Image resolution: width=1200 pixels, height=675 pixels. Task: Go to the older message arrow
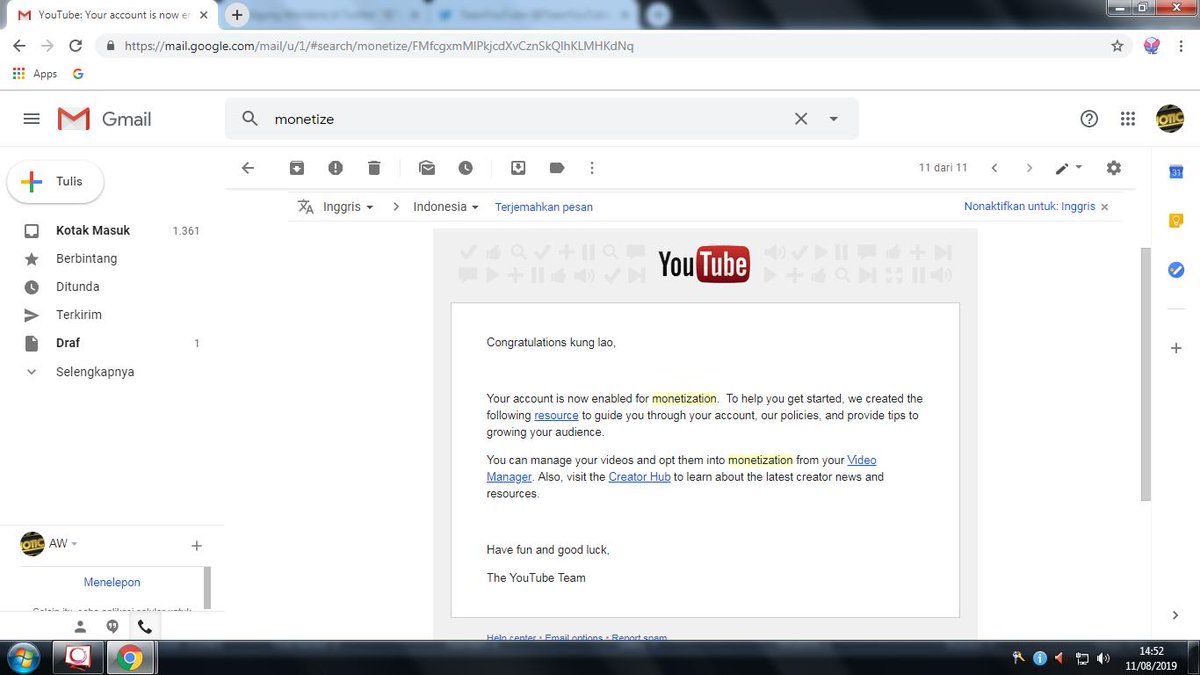coord(1029,168)
